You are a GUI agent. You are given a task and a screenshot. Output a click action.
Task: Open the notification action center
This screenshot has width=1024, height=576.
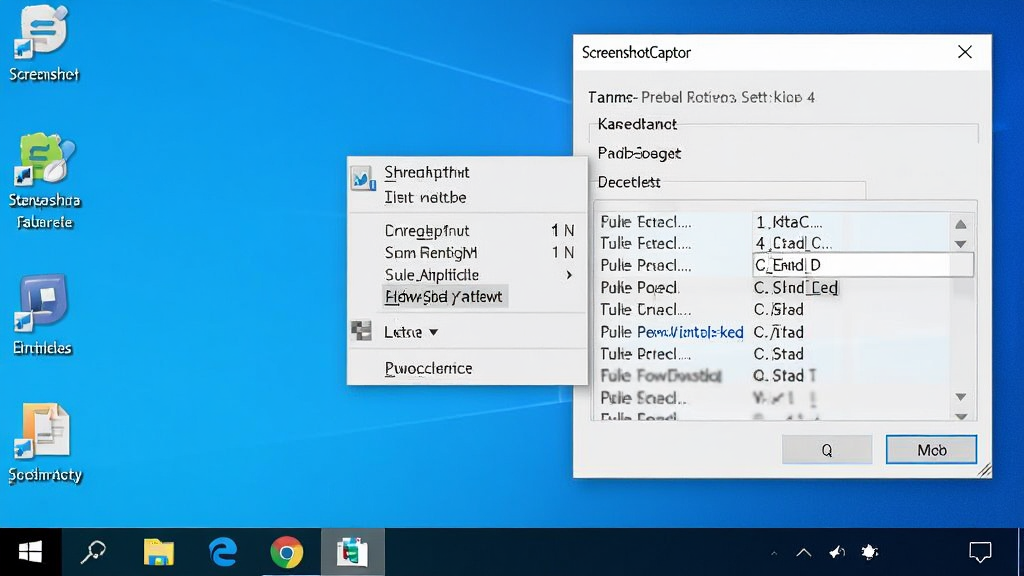pyautogui.click(x=980, y=552)
